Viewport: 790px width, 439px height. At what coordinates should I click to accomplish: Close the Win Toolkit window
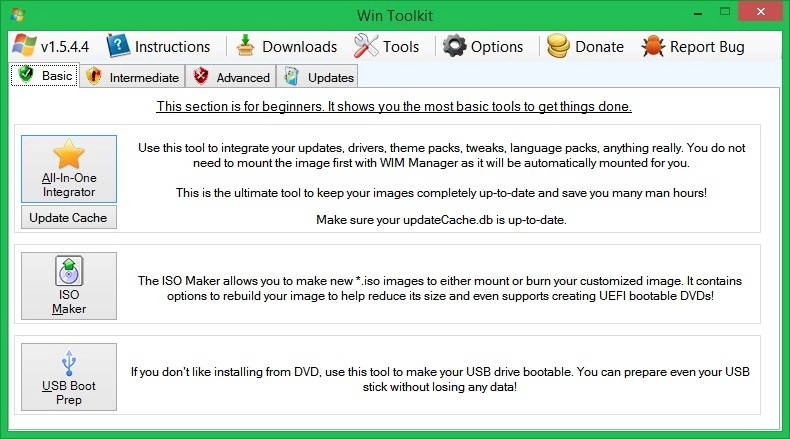coord(760,11)
